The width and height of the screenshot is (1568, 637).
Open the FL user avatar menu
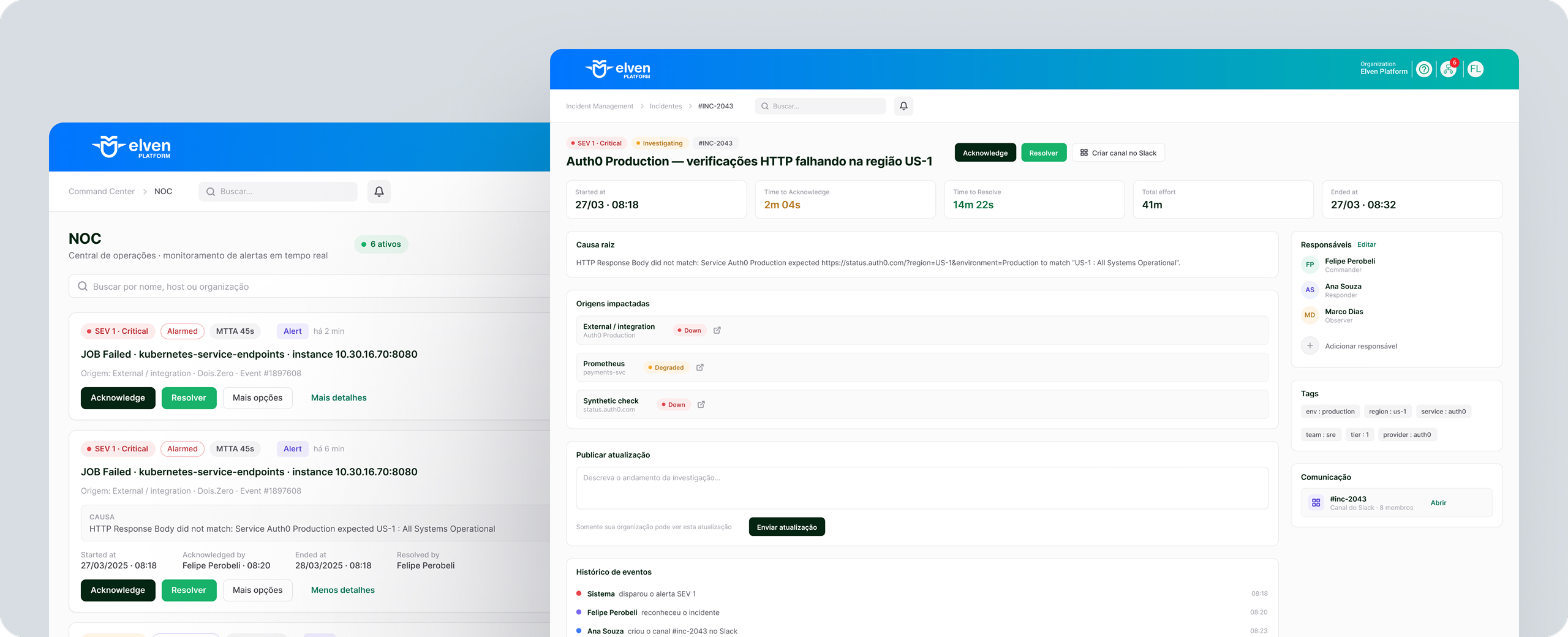pos(1476,69)
